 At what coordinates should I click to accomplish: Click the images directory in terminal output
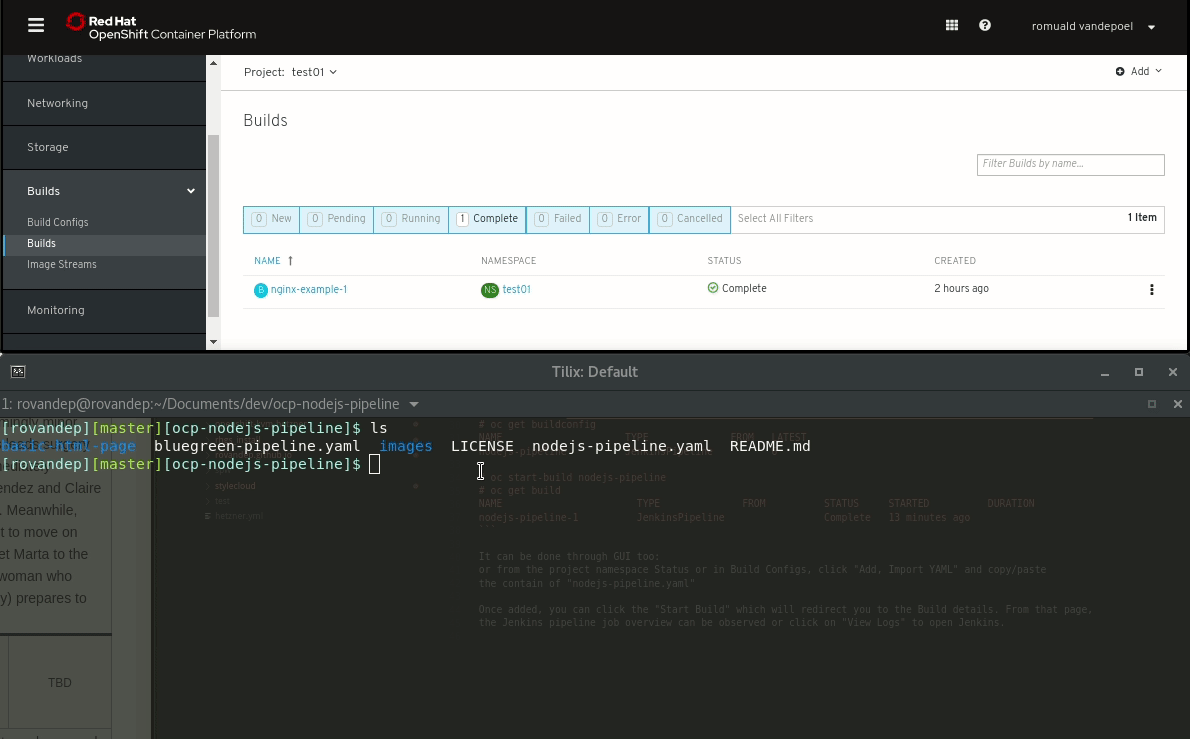(406, 446)
